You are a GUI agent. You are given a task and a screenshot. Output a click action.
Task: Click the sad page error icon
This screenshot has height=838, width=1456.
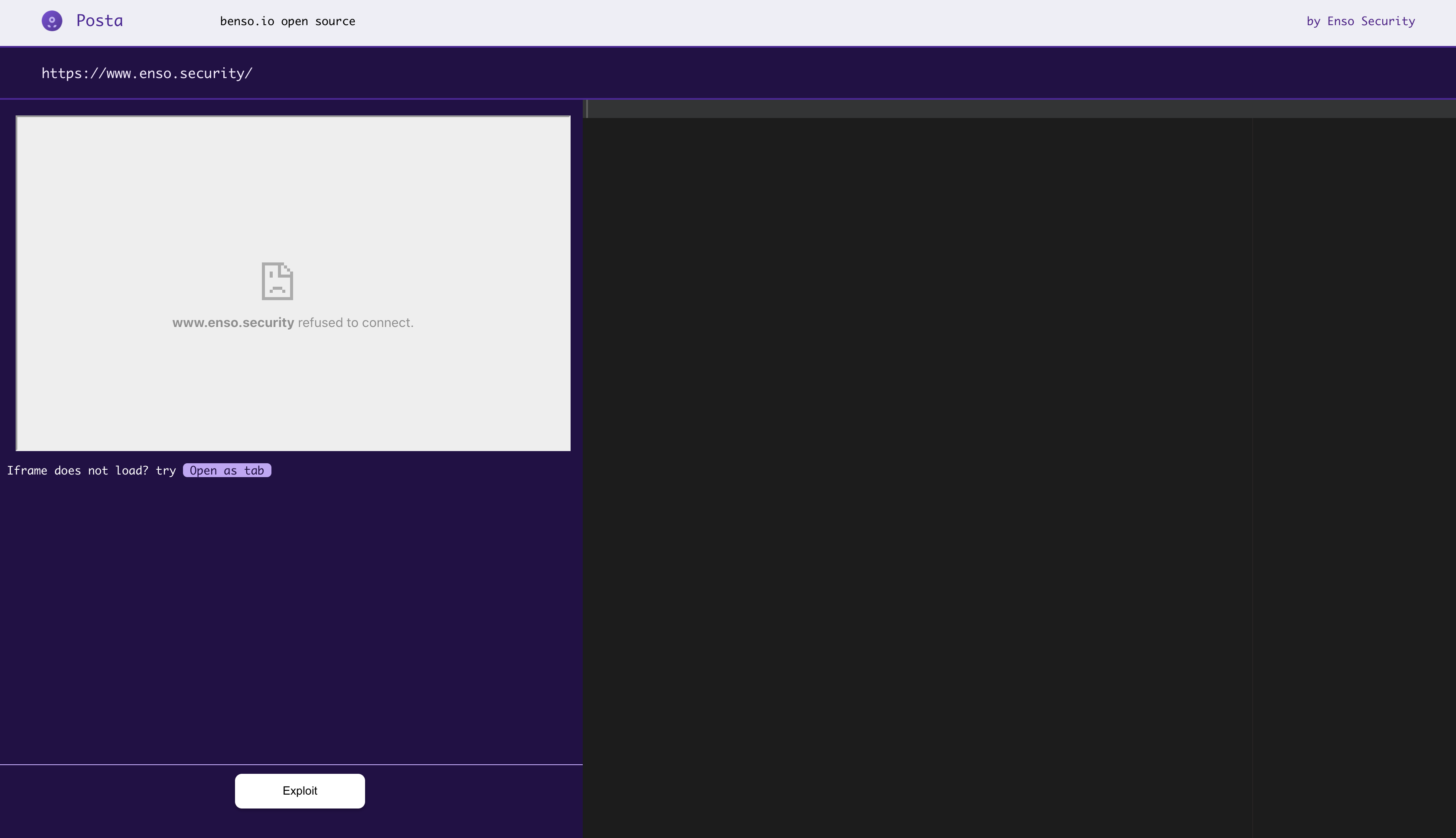pos(277,281)
